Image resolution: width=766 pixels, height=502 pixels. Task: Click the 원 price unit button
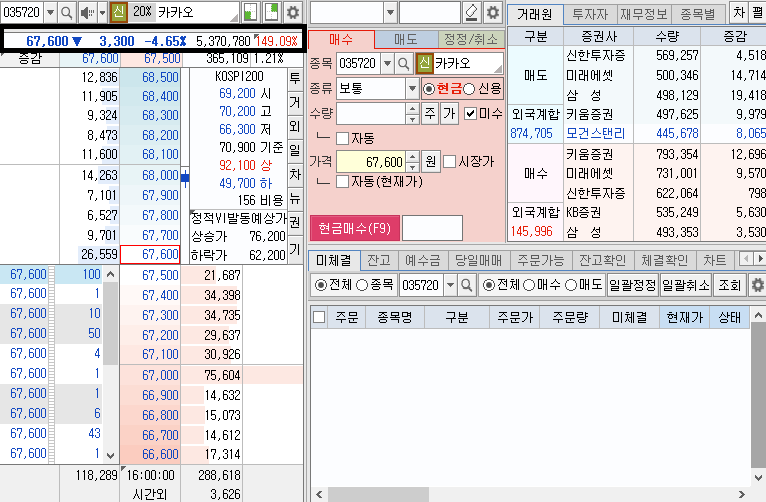(x=430, y=162)
